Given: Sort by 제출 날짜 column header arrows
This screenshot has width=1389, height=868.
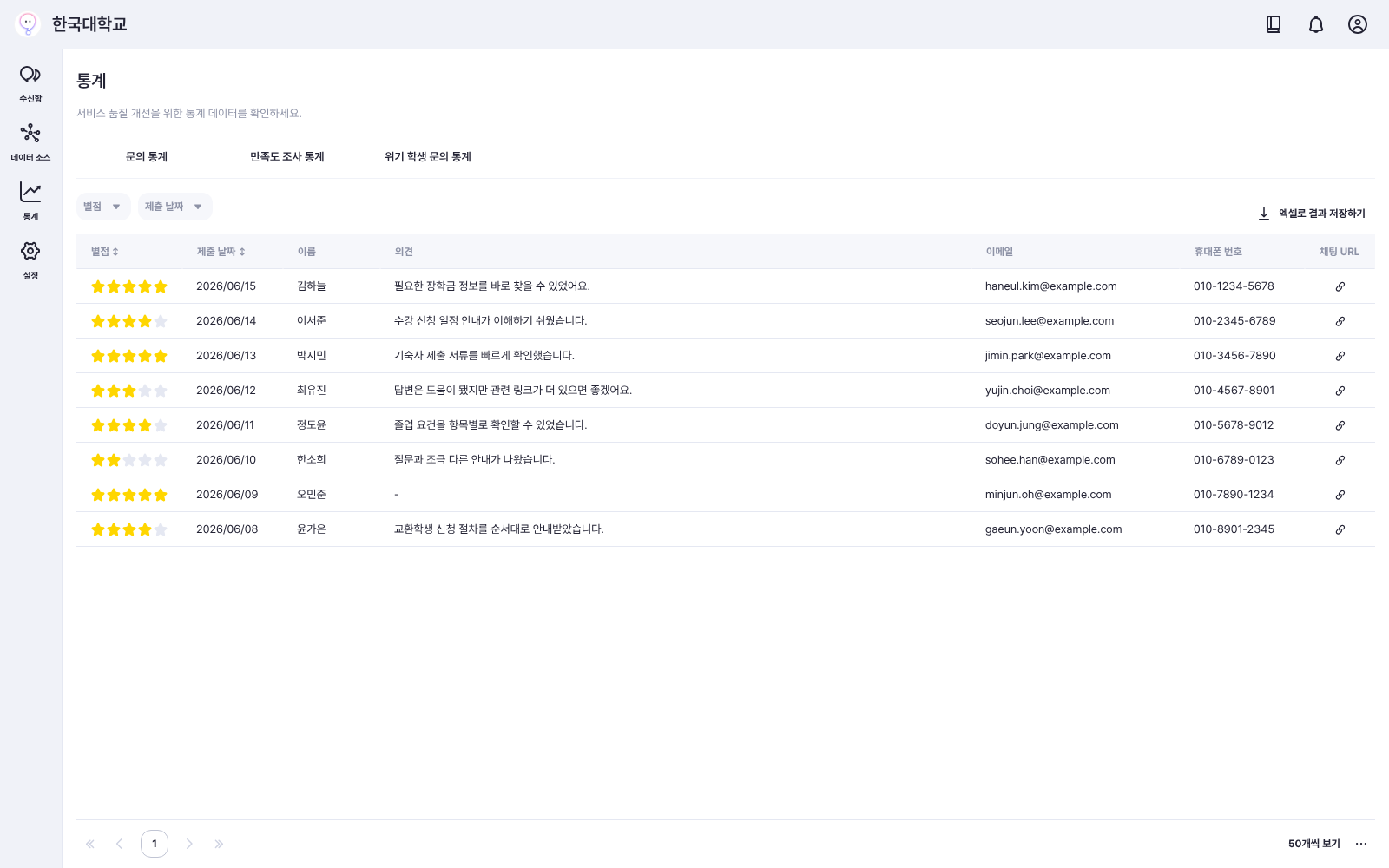Looking at the screenshot, I should point(242,252).
